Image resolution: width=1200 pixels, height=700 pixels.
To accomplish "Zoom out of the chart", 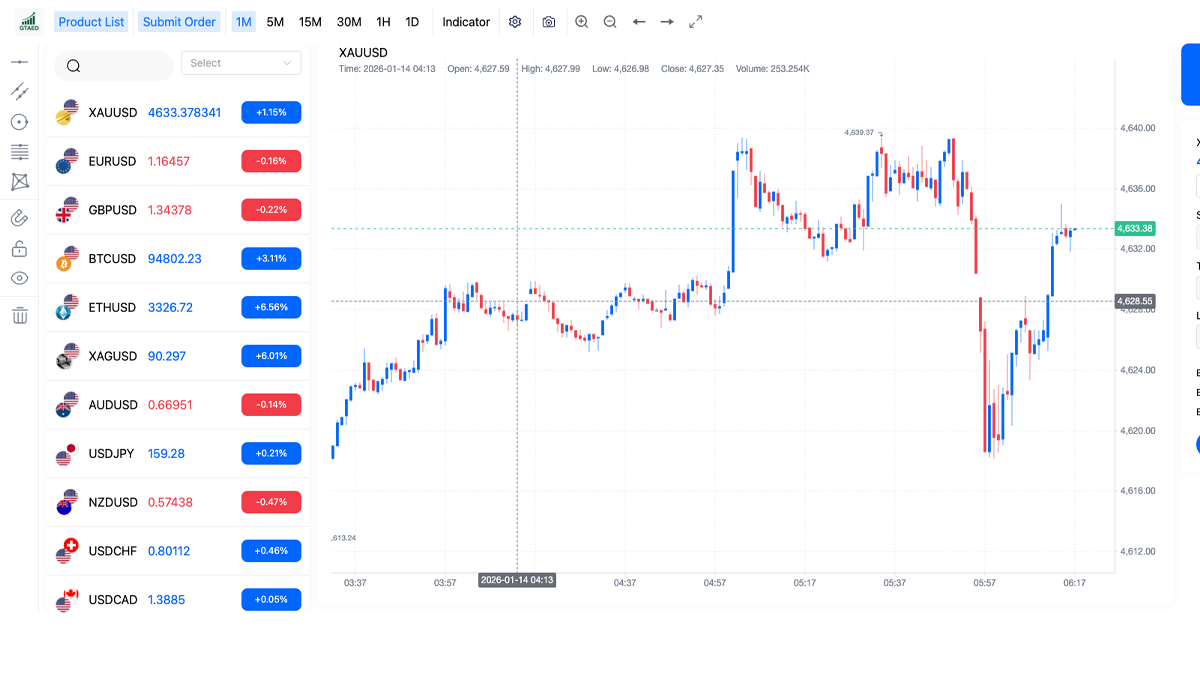I will (x=610, y=22).
